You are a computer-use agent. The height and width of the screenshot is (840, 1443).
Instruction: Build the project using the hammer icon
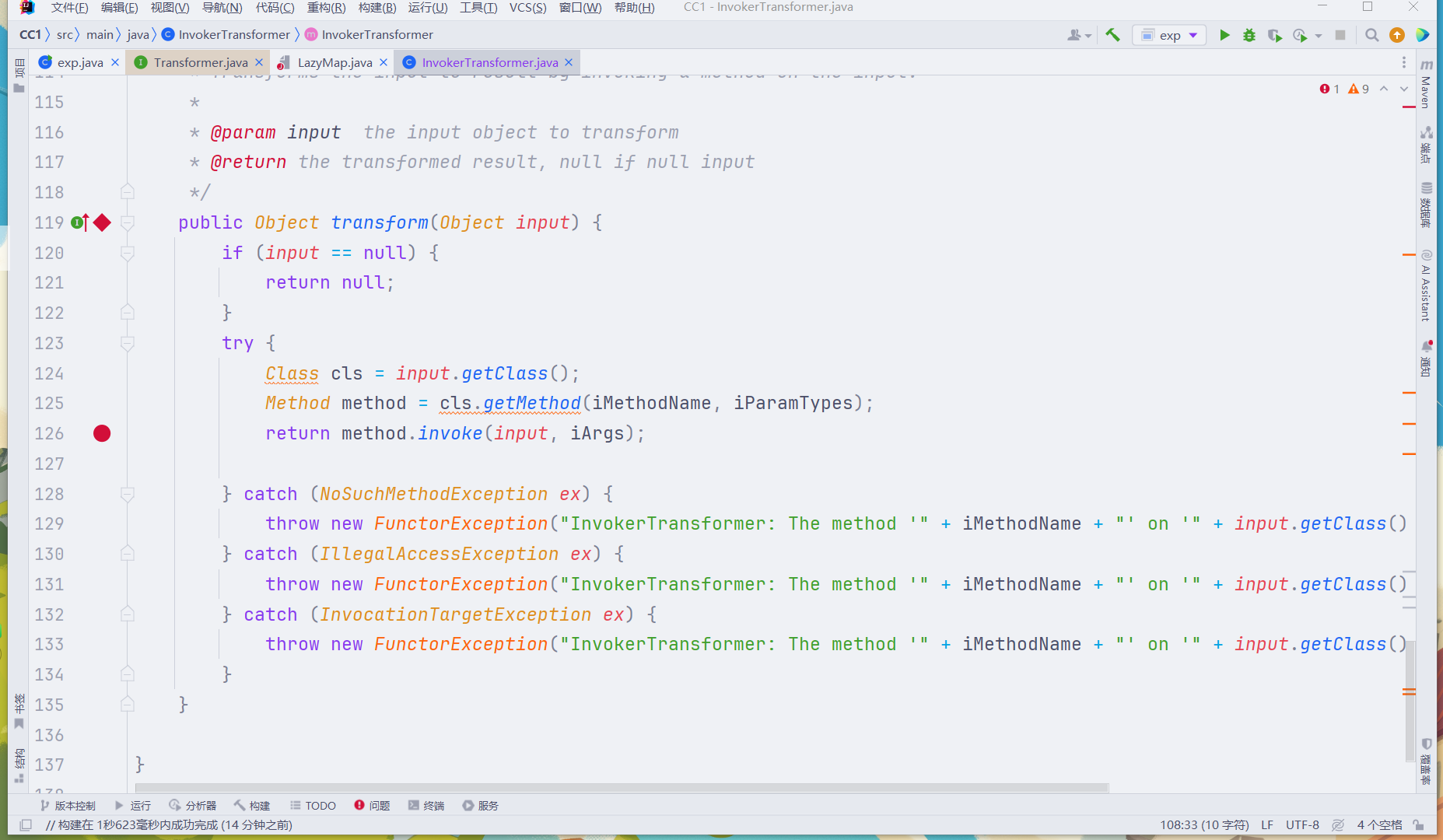pyautogui.click(x=1112, y=34)
